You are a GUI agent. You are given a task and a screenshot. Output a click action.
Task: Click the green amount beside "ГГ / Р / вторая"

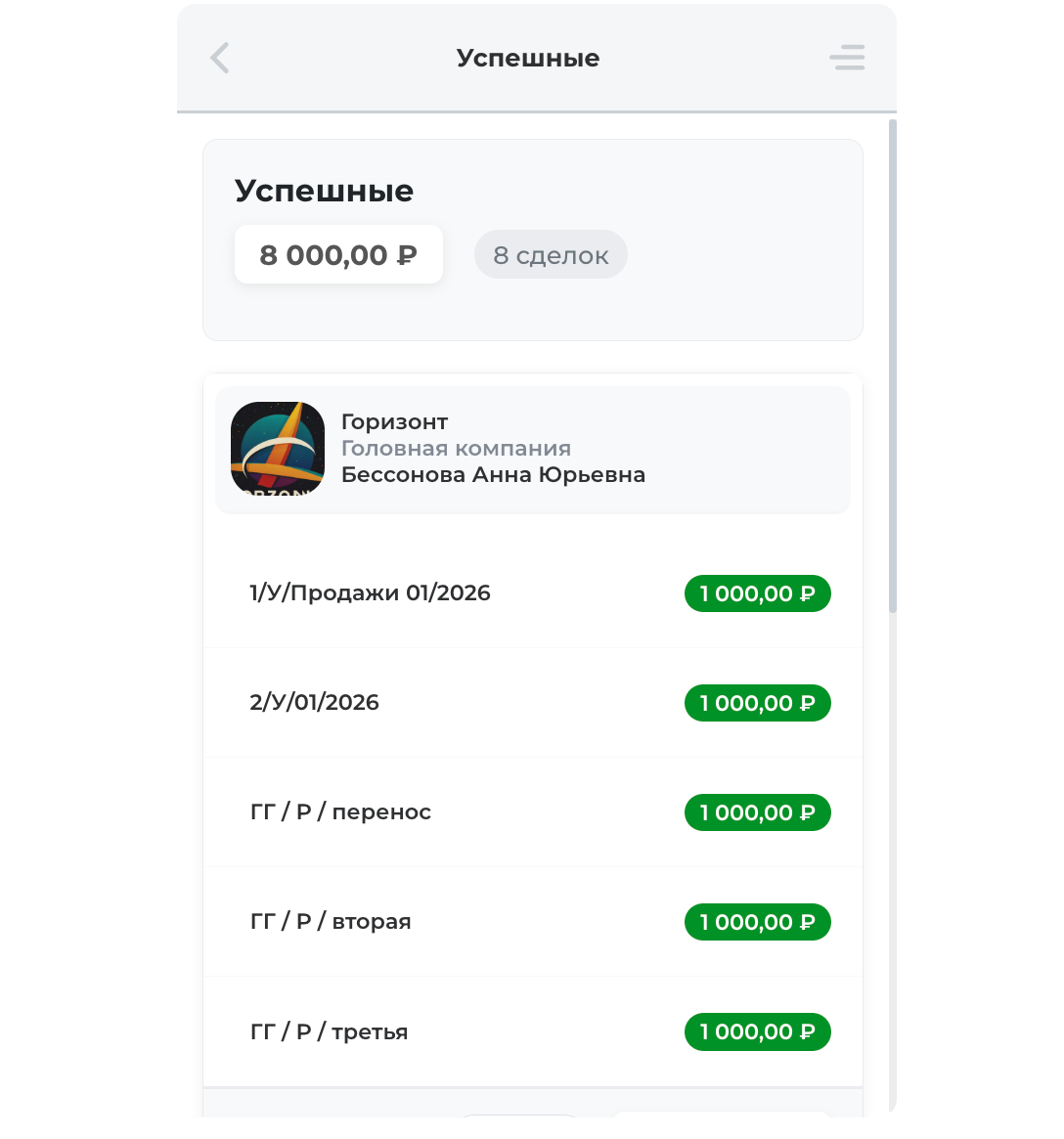point(757,922)
